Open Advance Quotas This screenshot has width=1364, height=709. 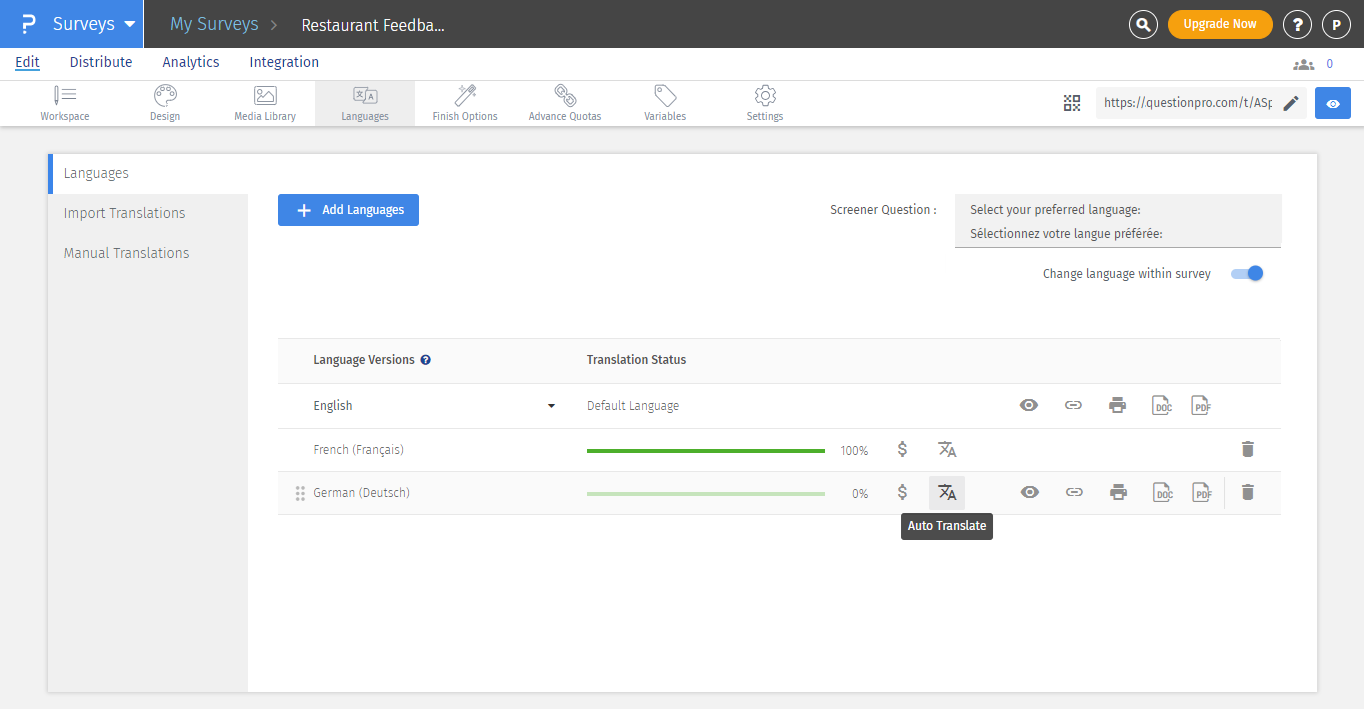click(565, 103)
